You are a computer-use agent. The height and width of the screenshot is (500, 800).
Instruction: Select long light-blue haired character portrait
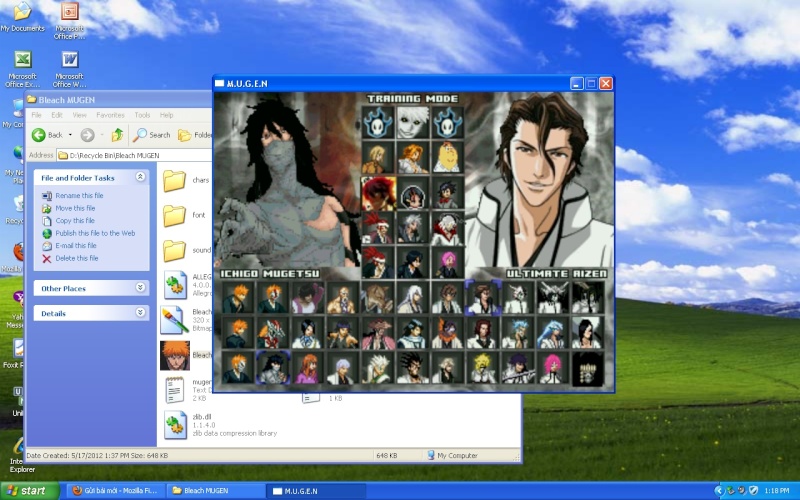[553, 334]
